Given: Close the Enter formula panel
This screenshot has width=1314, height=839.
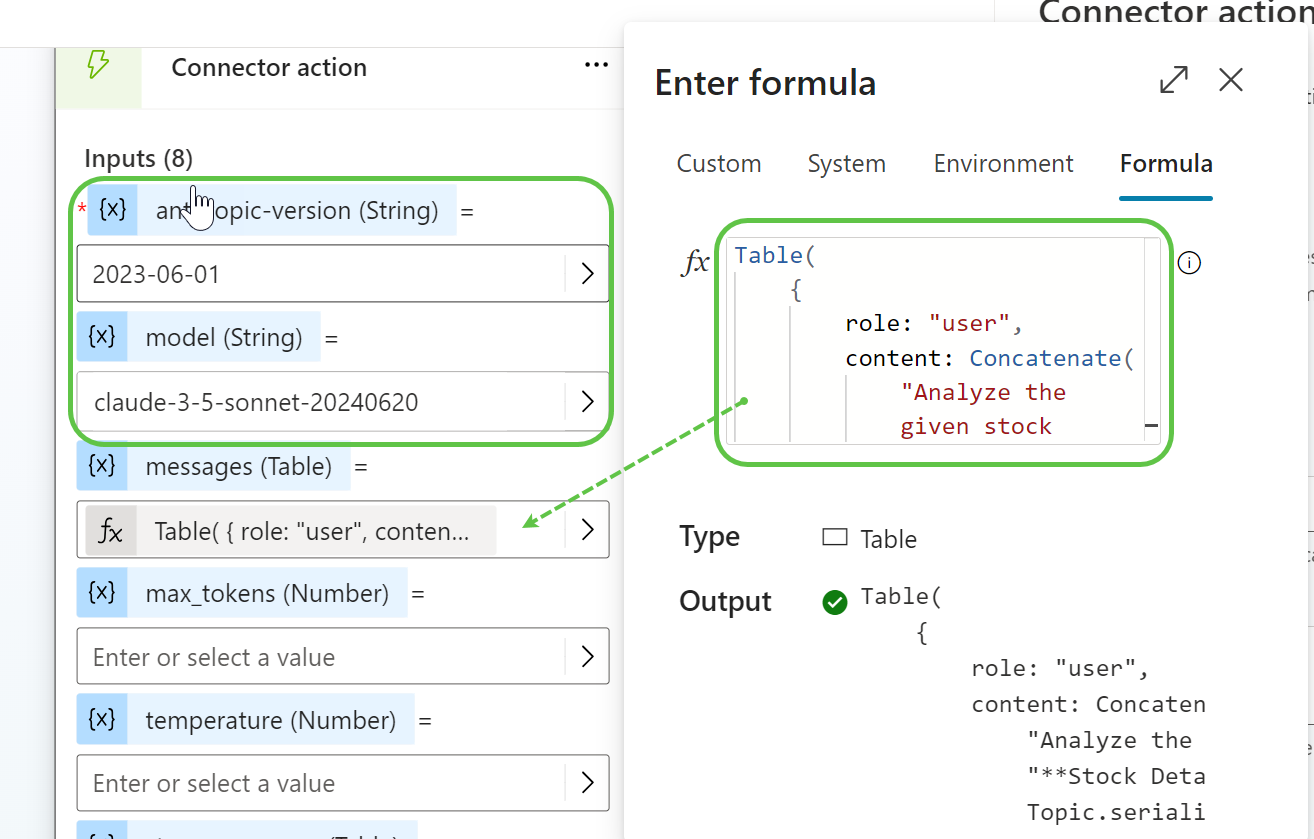Looking at the screenshot, I should [x=1231, y=80].
